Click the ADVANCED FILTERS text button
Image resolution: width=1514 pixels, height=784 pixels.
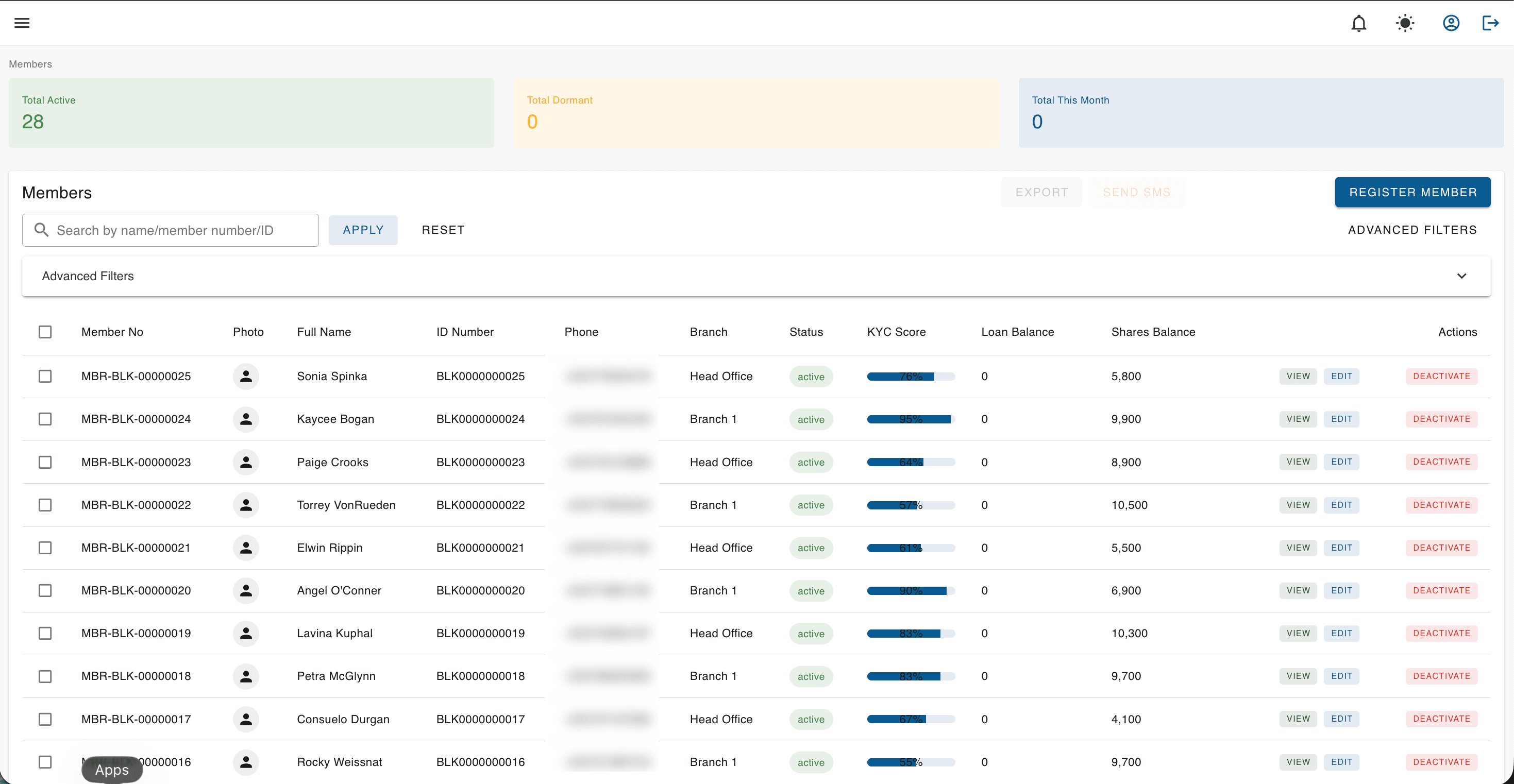click(x=1412, y=230)
